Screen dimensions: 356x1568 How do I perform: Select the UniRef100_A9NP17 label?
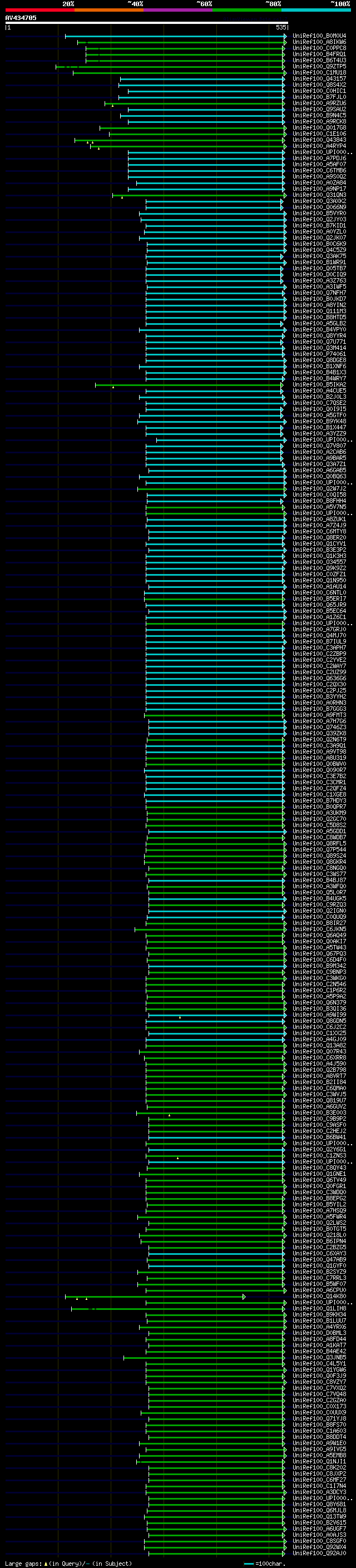(x=319, y=189)
